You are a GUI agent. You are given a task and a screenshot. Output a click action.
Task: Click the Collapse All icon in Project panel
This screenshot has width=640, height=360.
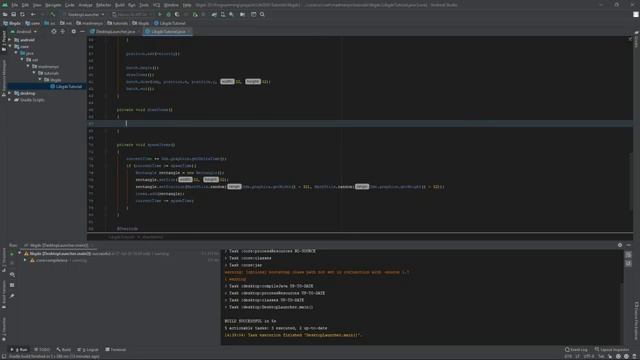pos(62,31)
